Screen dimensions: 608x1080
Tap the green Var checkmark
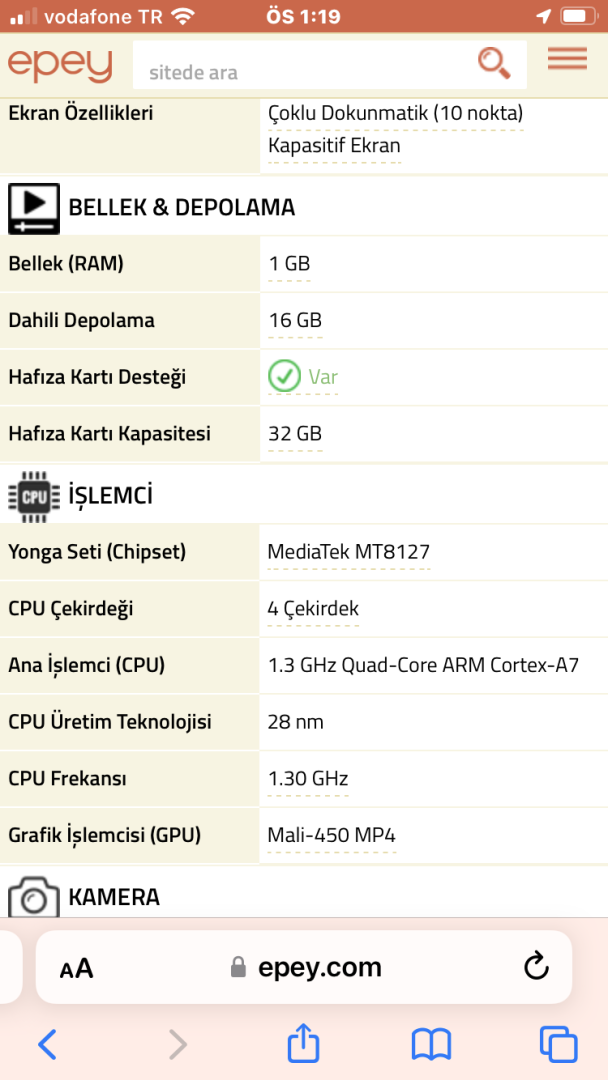[x=285, y=377]
